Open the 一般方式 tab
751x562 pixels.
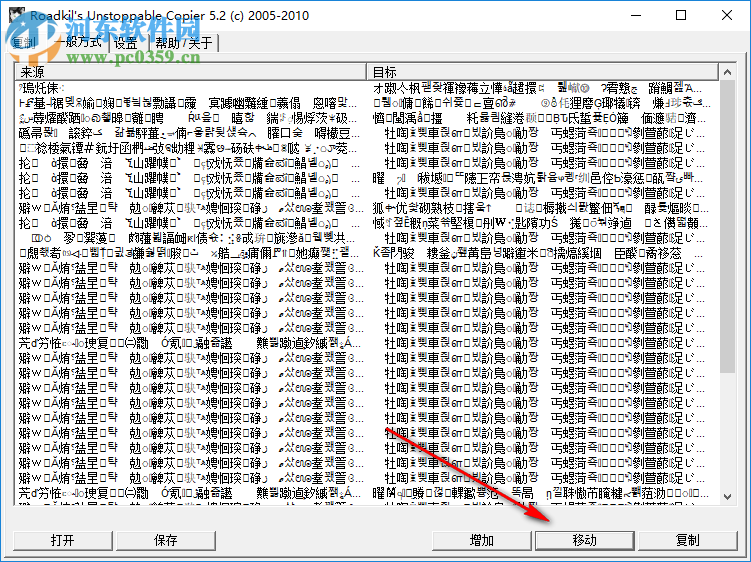coord(79,43)
